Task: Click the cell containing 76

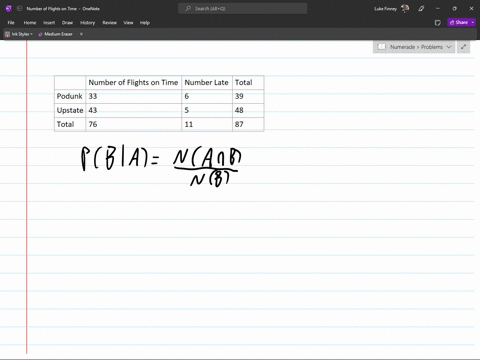Action: click(133, 124)
